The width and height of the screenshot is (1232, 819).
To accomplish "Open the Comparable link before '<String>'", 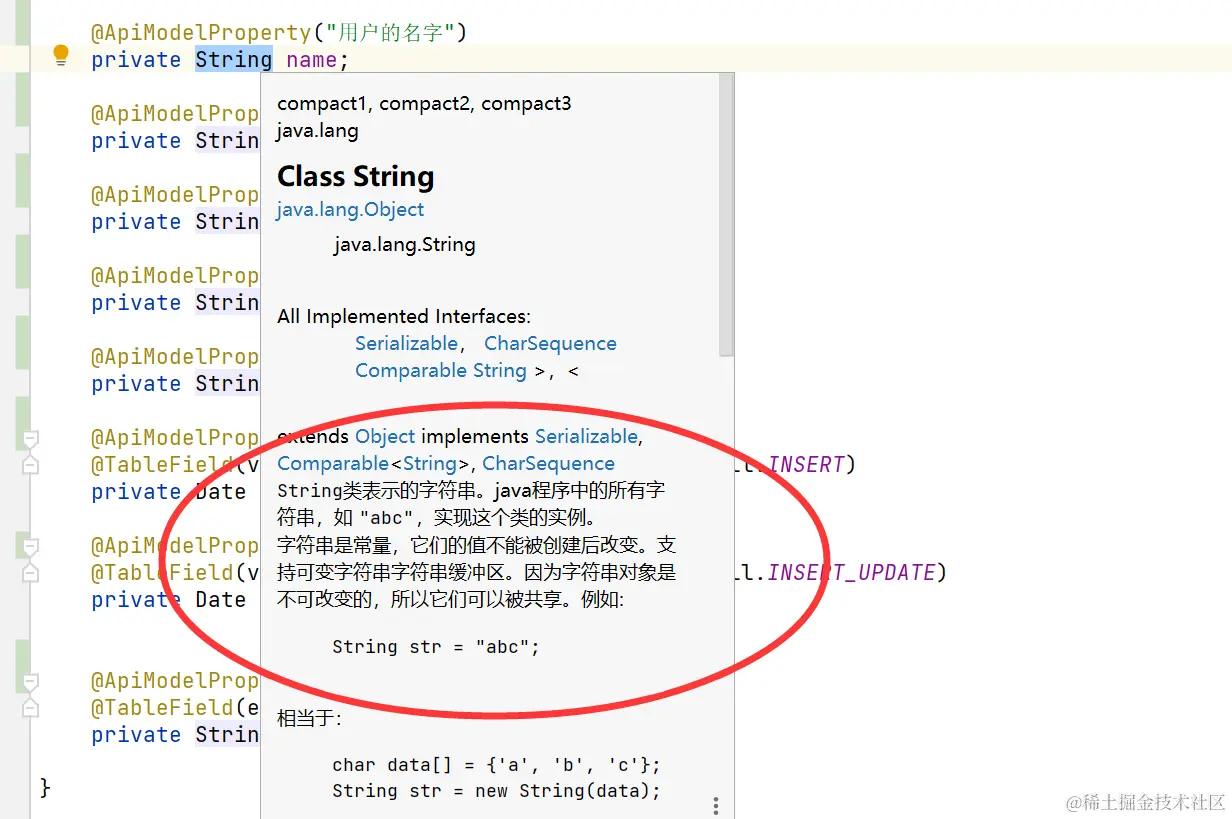I will click(x=333, y=463).
